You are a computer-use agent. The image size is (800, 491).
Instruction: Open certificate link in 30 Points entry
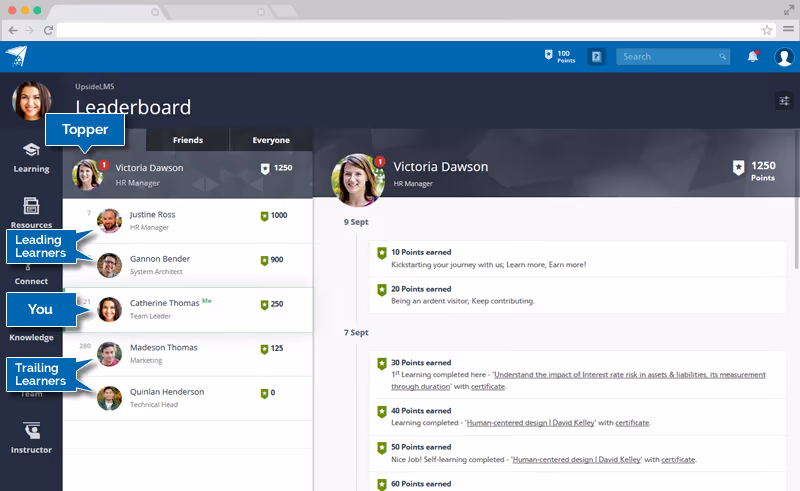pos(488,387)
